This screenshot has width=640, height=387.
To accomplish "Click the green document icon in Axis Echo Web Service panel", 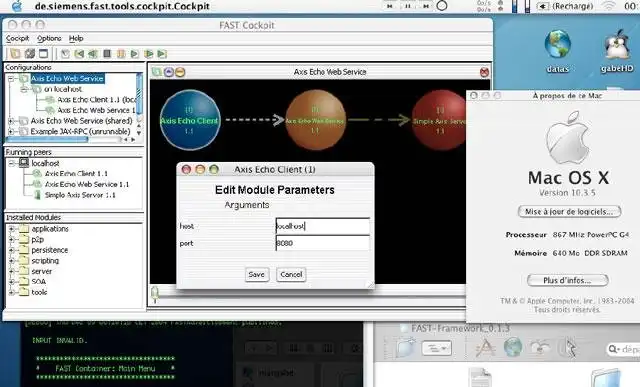I will click(157, 72).
